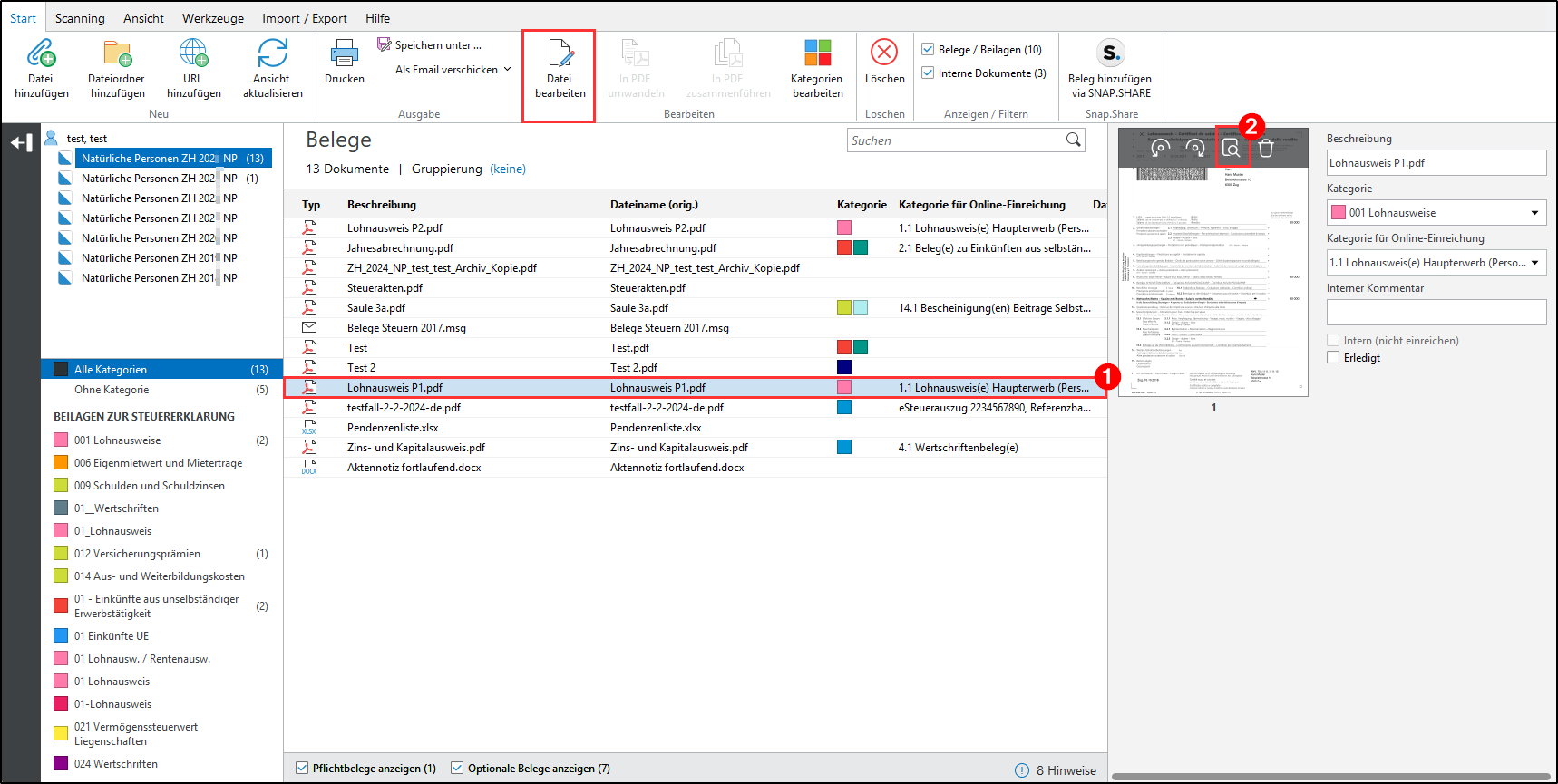Click Datei hinzufügen paperclip icon

click(41, 53)
